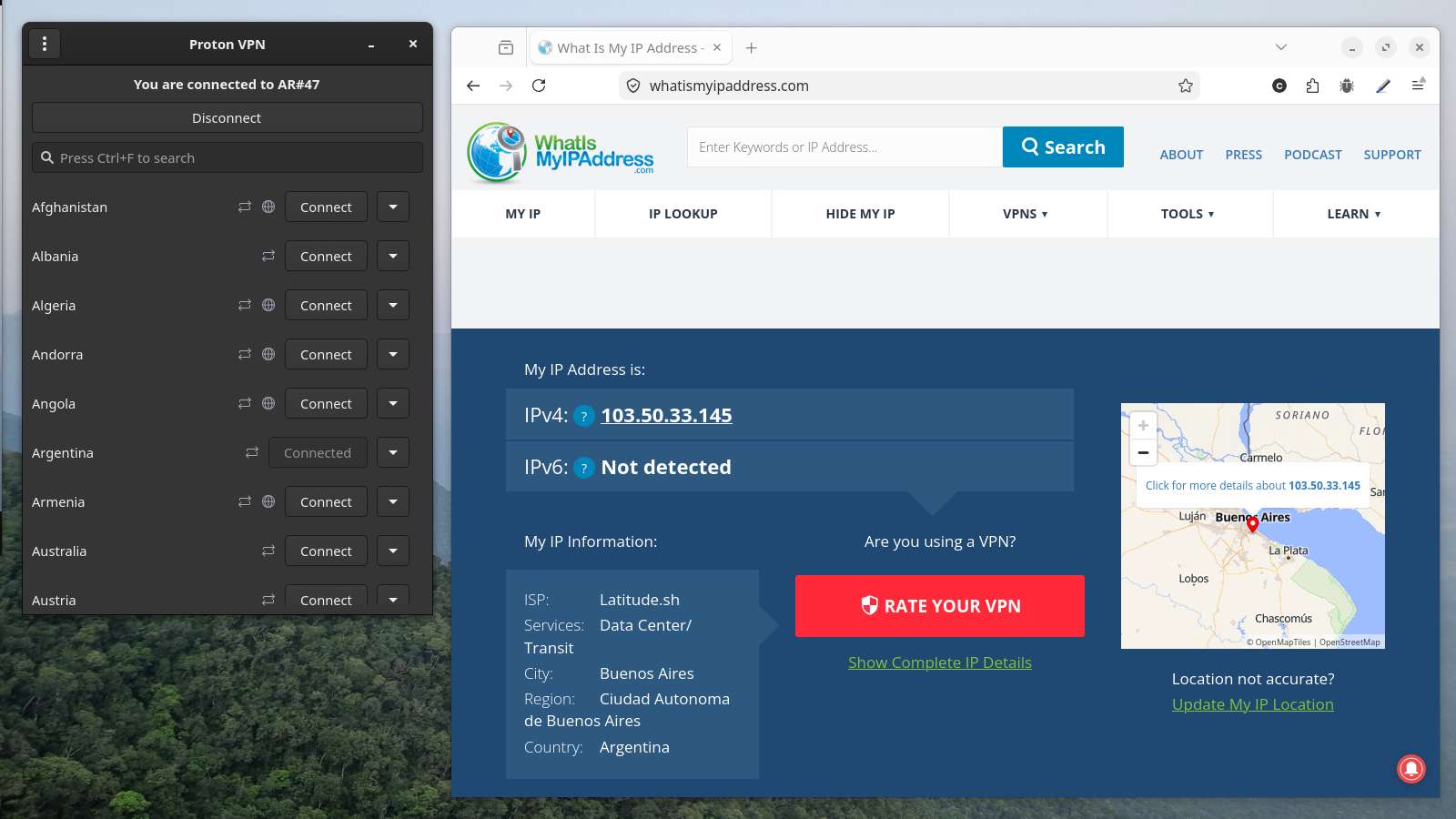Disconnect from the VPN

[x=227, y=118]
